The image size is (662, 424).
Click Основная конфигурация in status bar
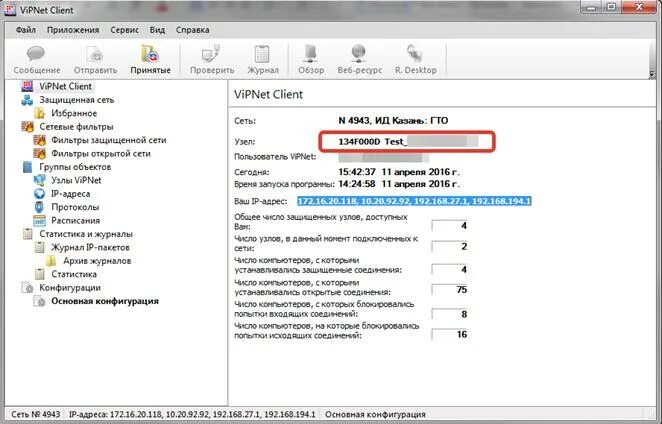click(375, 414)
